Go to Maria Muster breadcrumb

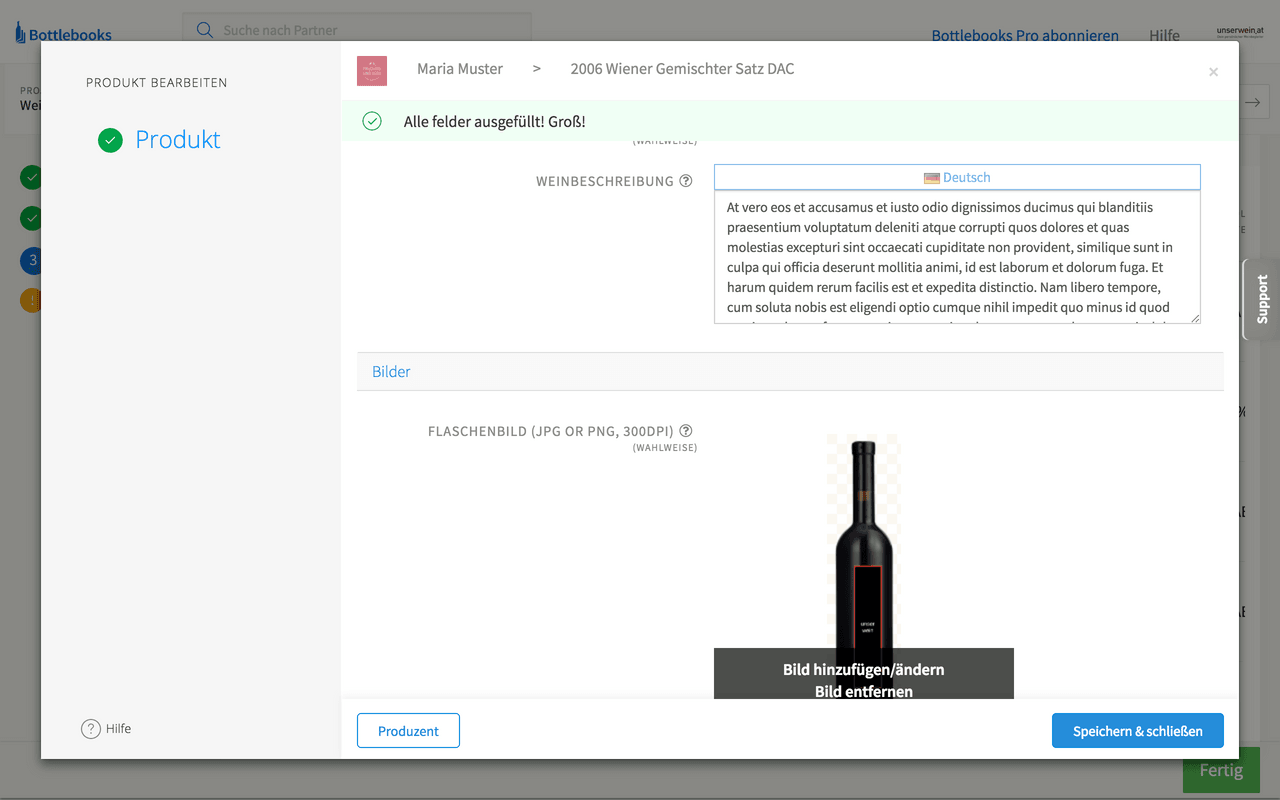tap(460, 69)
